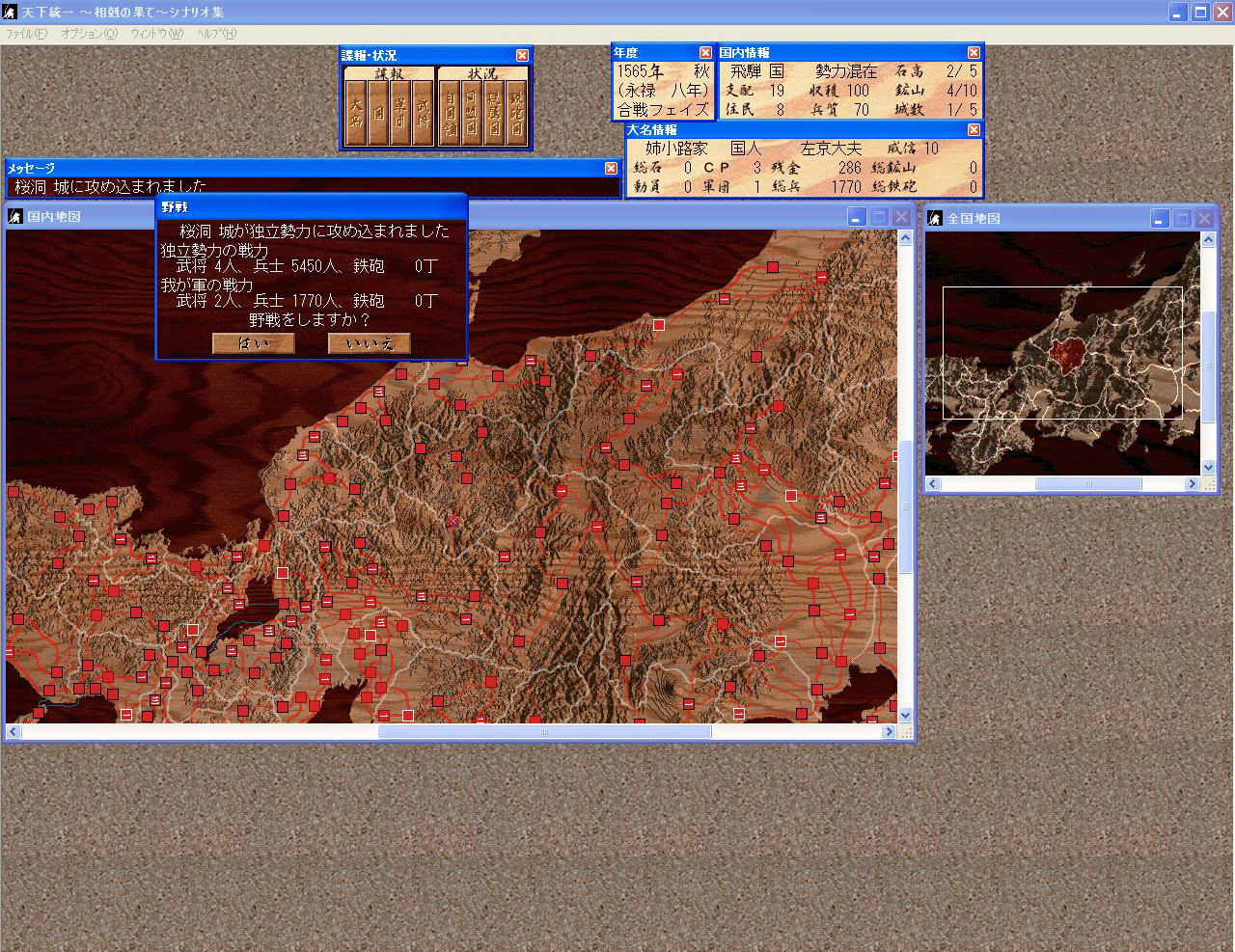The image size is (1235, 952).
Task: Click the 収穫 100 value
Action: (838, 91)
